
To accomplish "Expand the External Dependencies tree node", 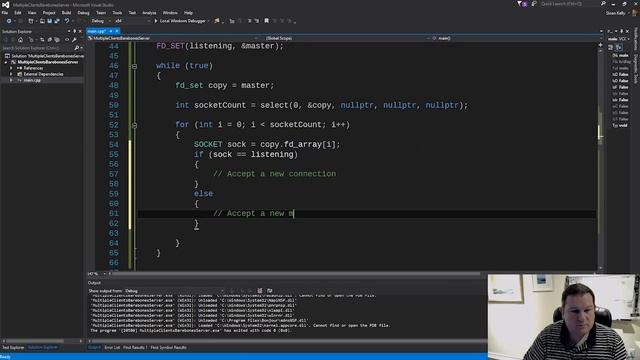I will click(x=11, y=74).
